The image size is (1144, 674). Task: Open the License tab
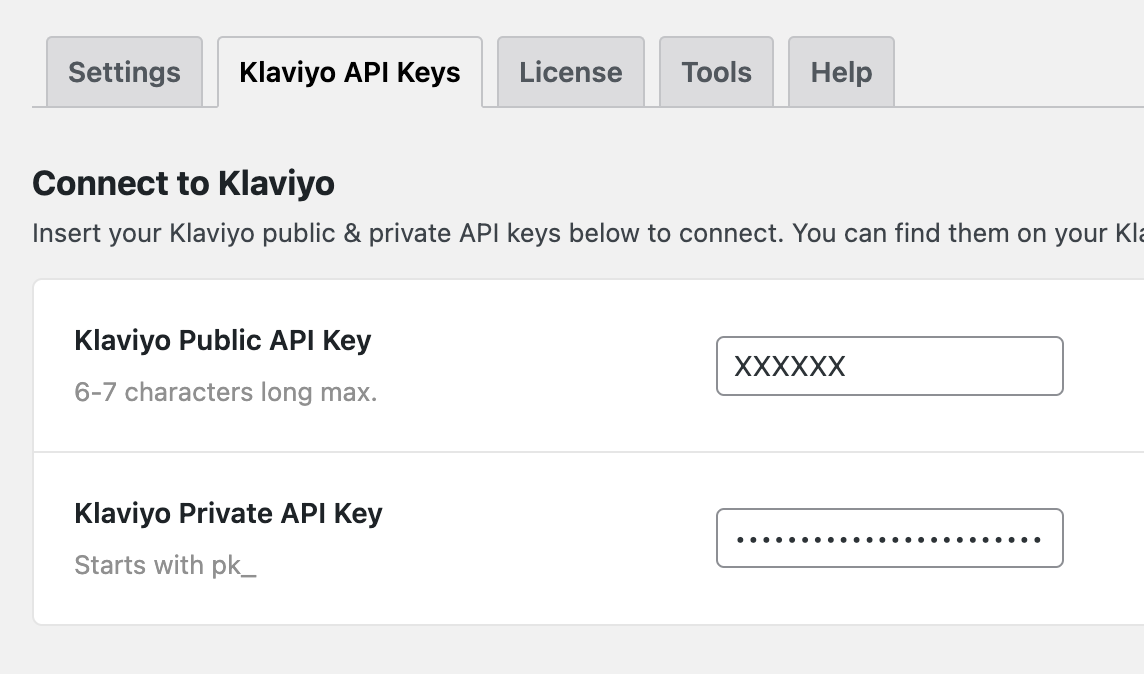pos(570,71)
